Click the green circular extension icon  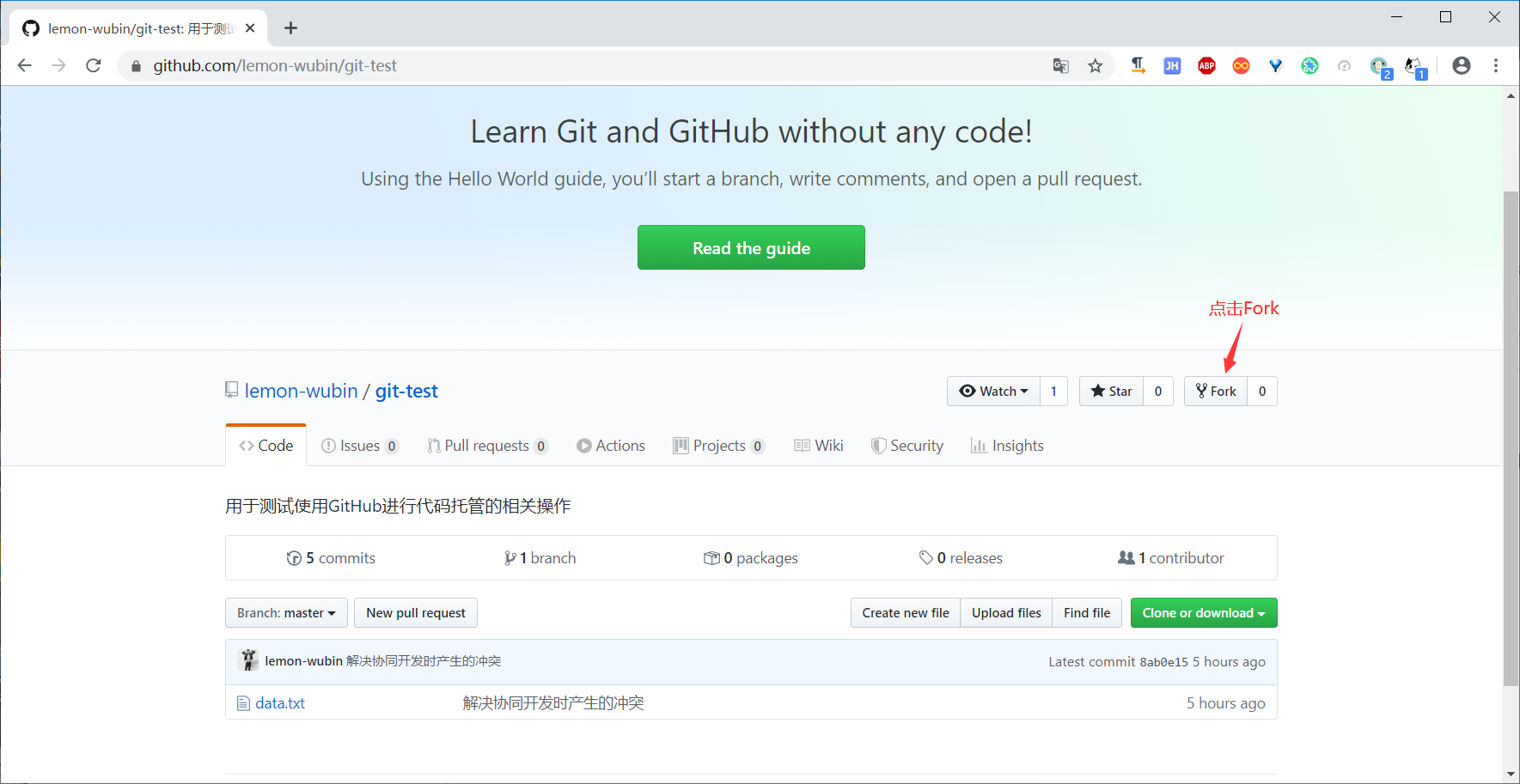1309,66
